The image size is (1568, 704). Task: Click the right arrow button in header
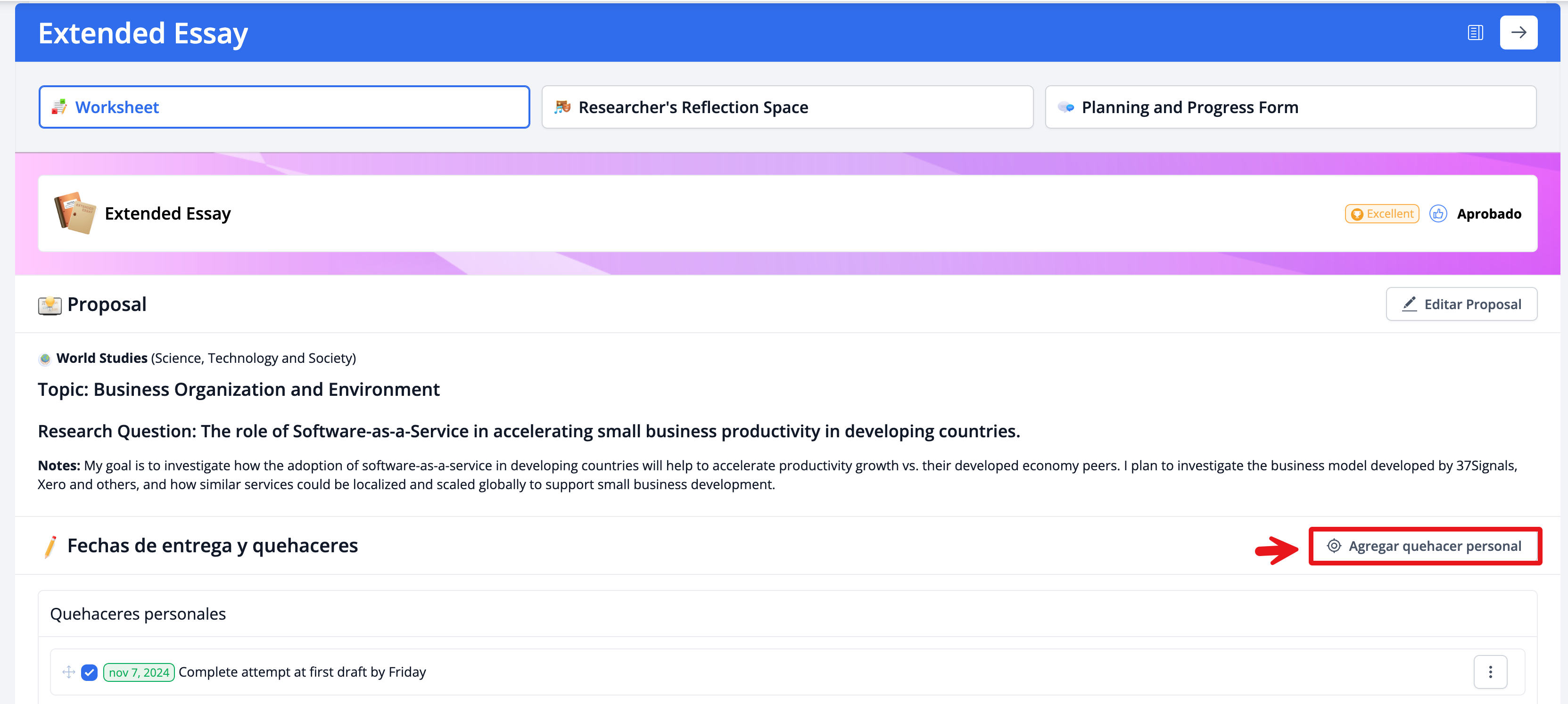1518,33
